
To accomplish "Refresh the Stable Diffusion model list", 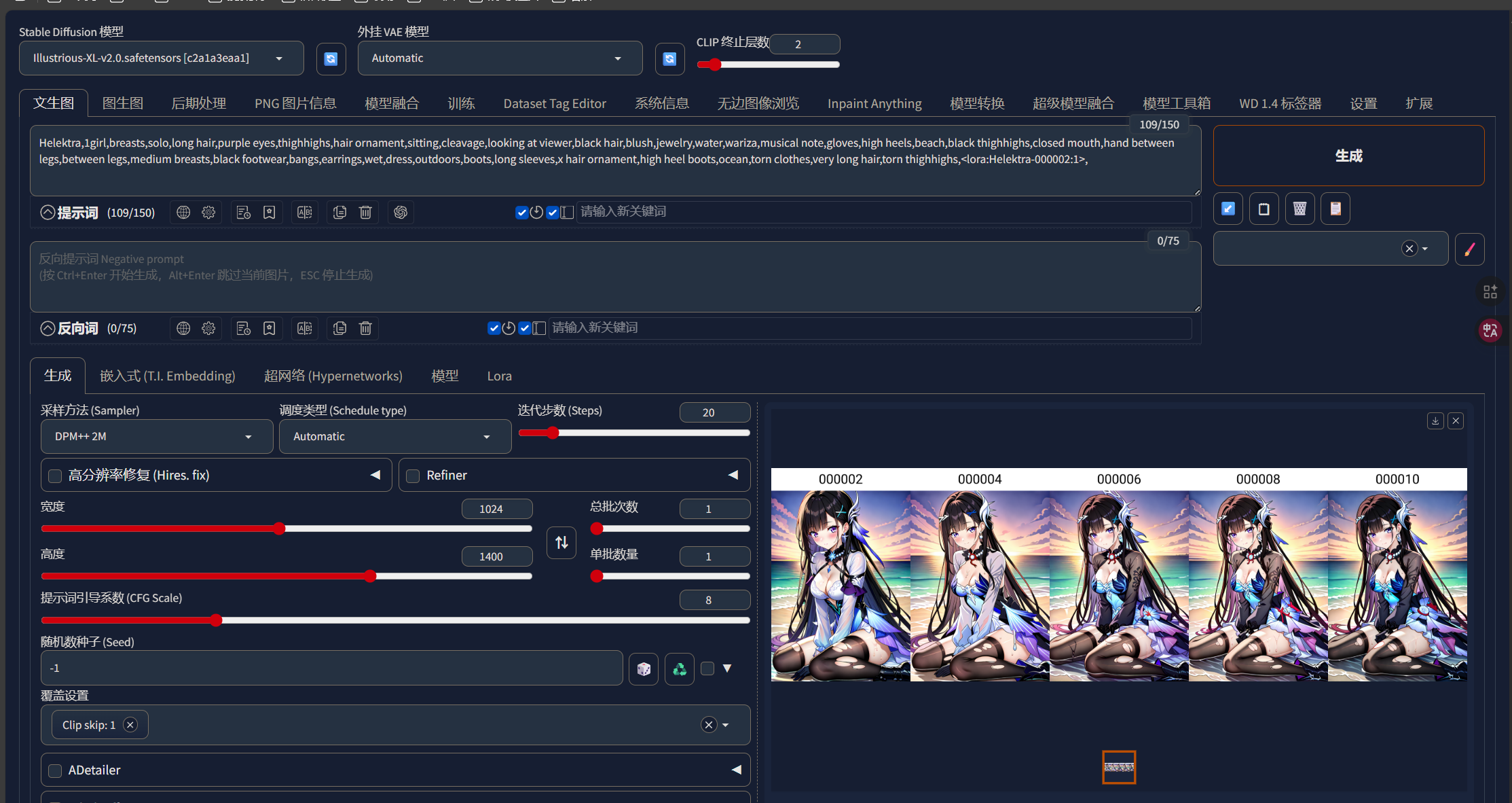I will (331, 58).
